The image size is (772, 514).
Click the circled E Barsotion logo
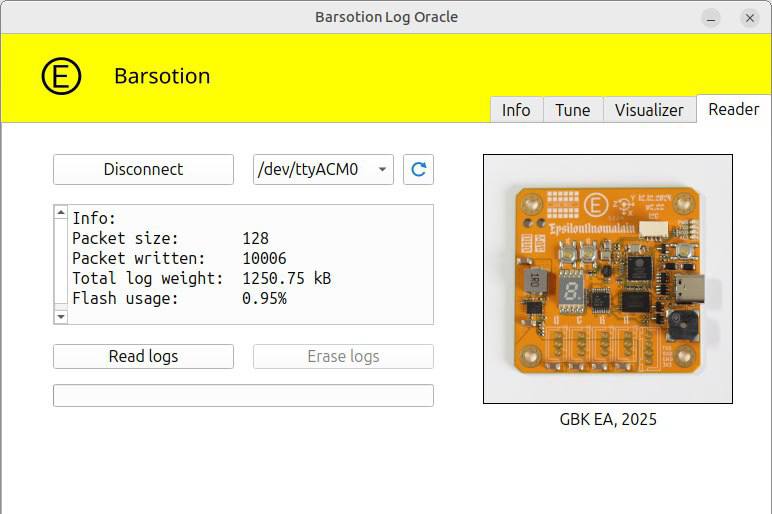coord(61,76)
